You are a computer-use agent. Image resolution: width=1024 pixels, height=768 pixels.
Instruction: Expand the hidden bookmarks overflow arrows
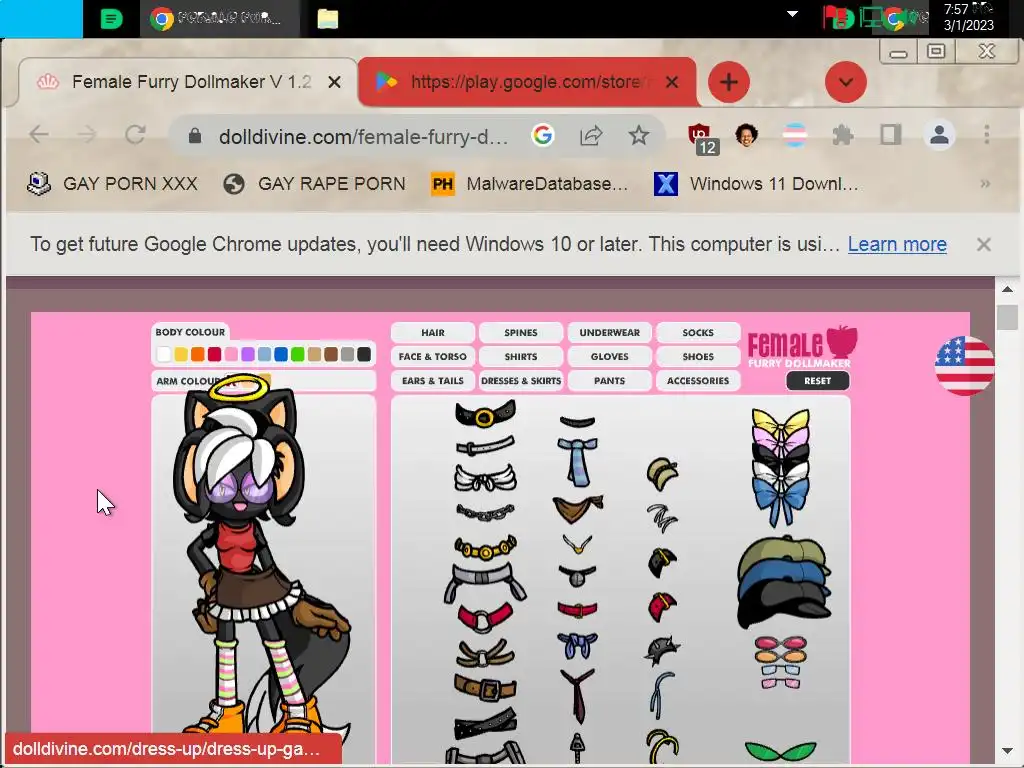point(985,184)
